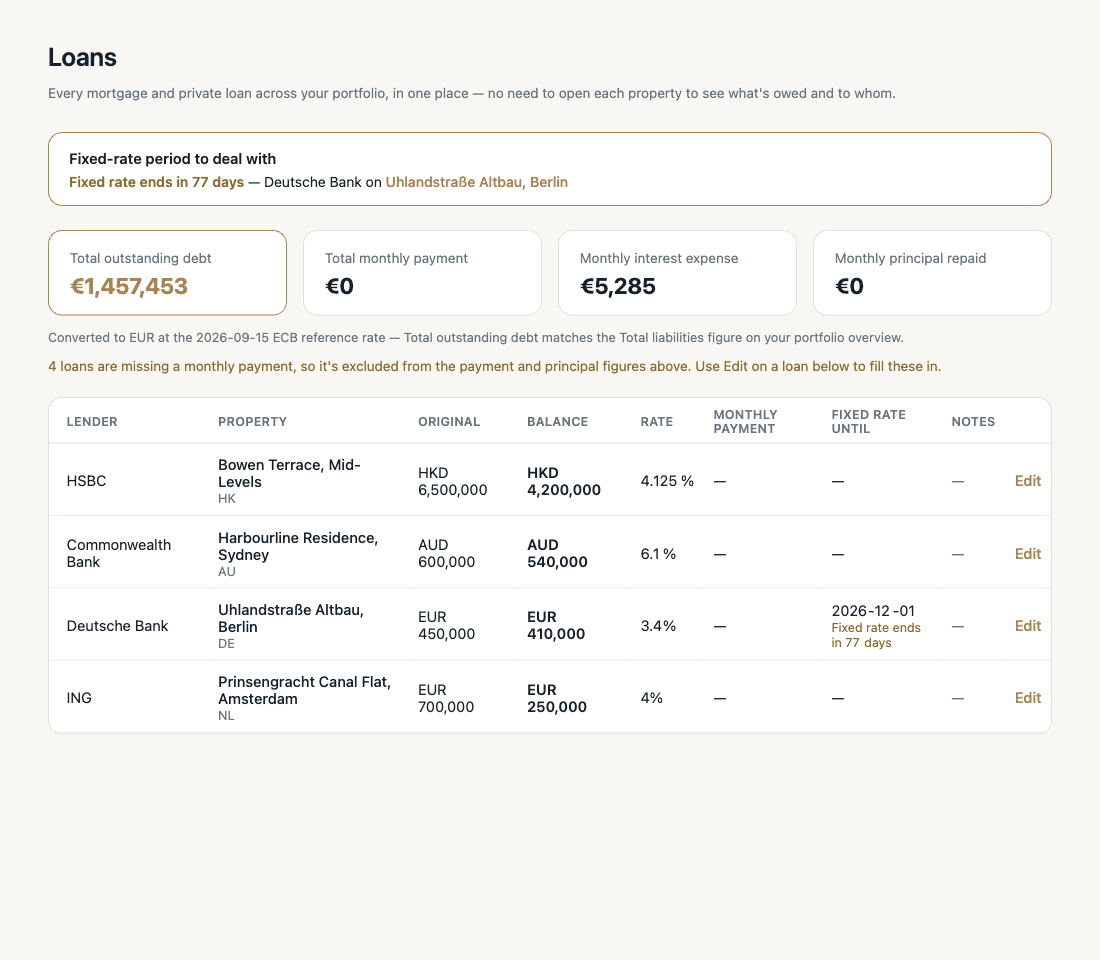
Task: Click the ECB reference rate conversion note
Action: pyautogui.click(x=476, y=338)
